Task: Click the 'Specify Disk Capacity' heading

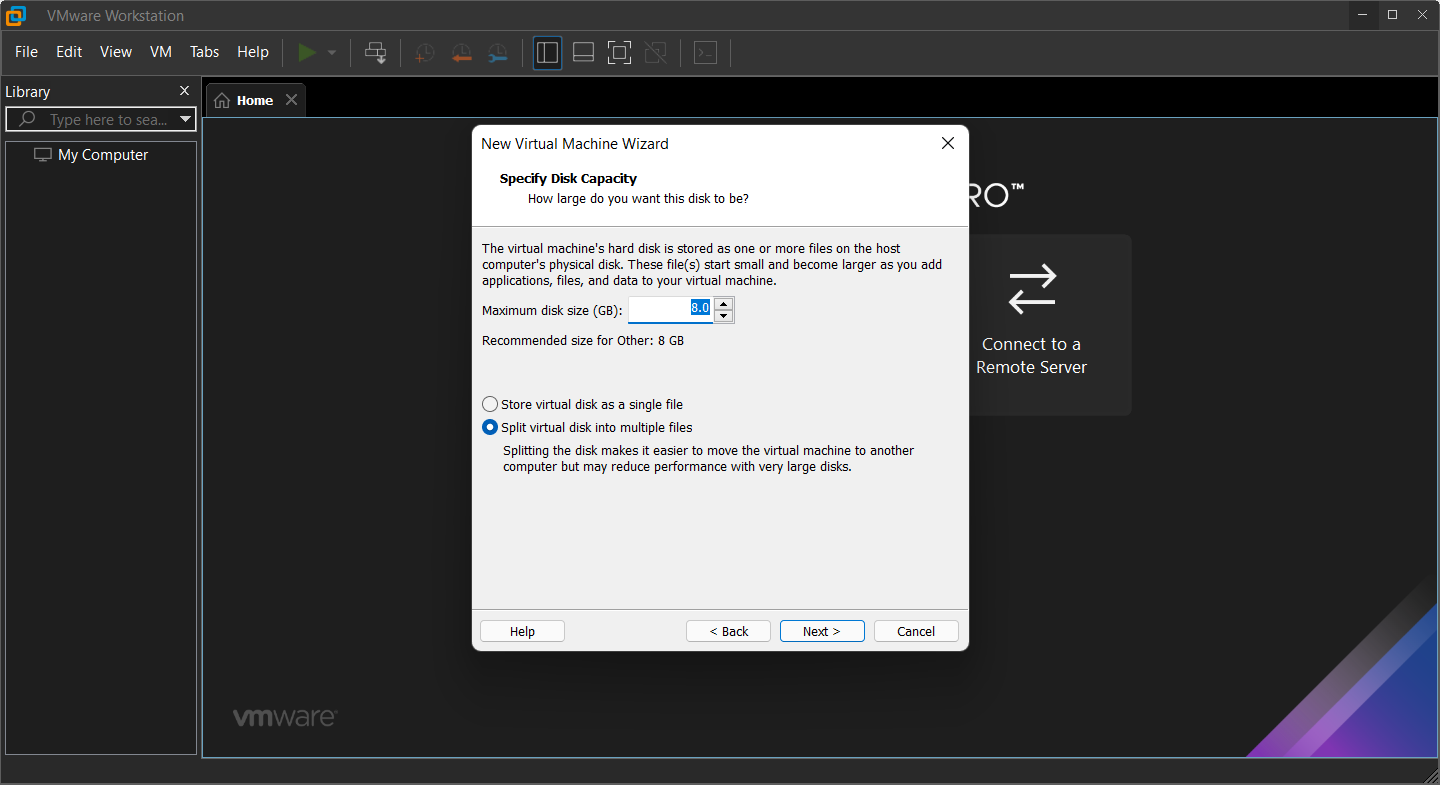Action: click(568, 178)
